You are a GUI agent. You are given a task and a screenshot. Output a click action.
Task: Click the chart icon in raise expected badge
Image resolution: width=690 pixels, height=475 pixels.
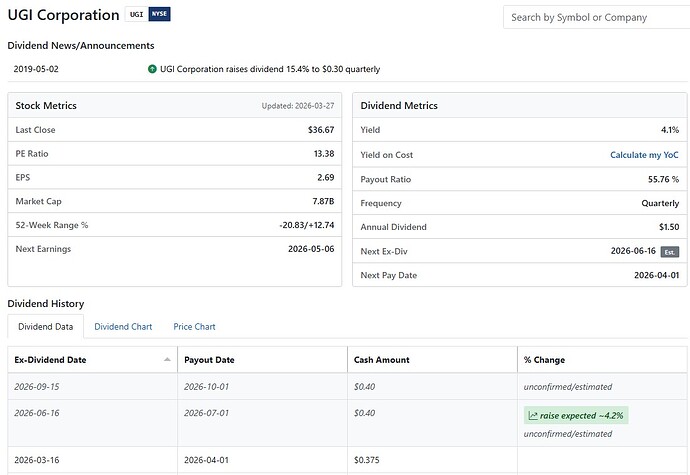pyautogui.click(x=533, y=416)
